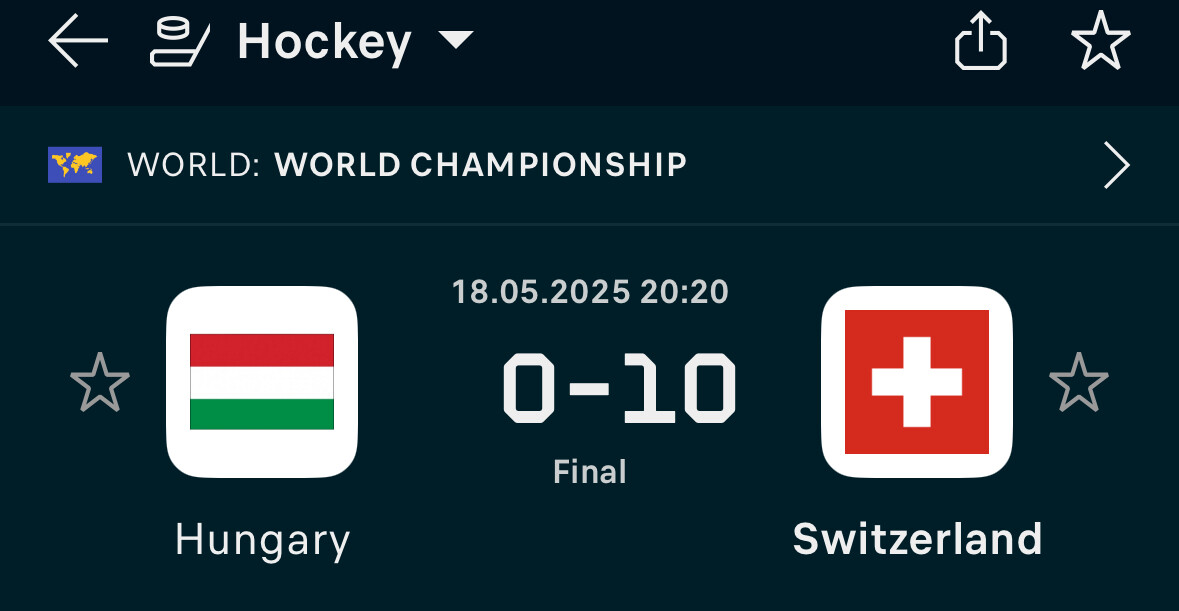
Task: Toggle the favorite star beside Switzerland
Action: (1079, 383)
